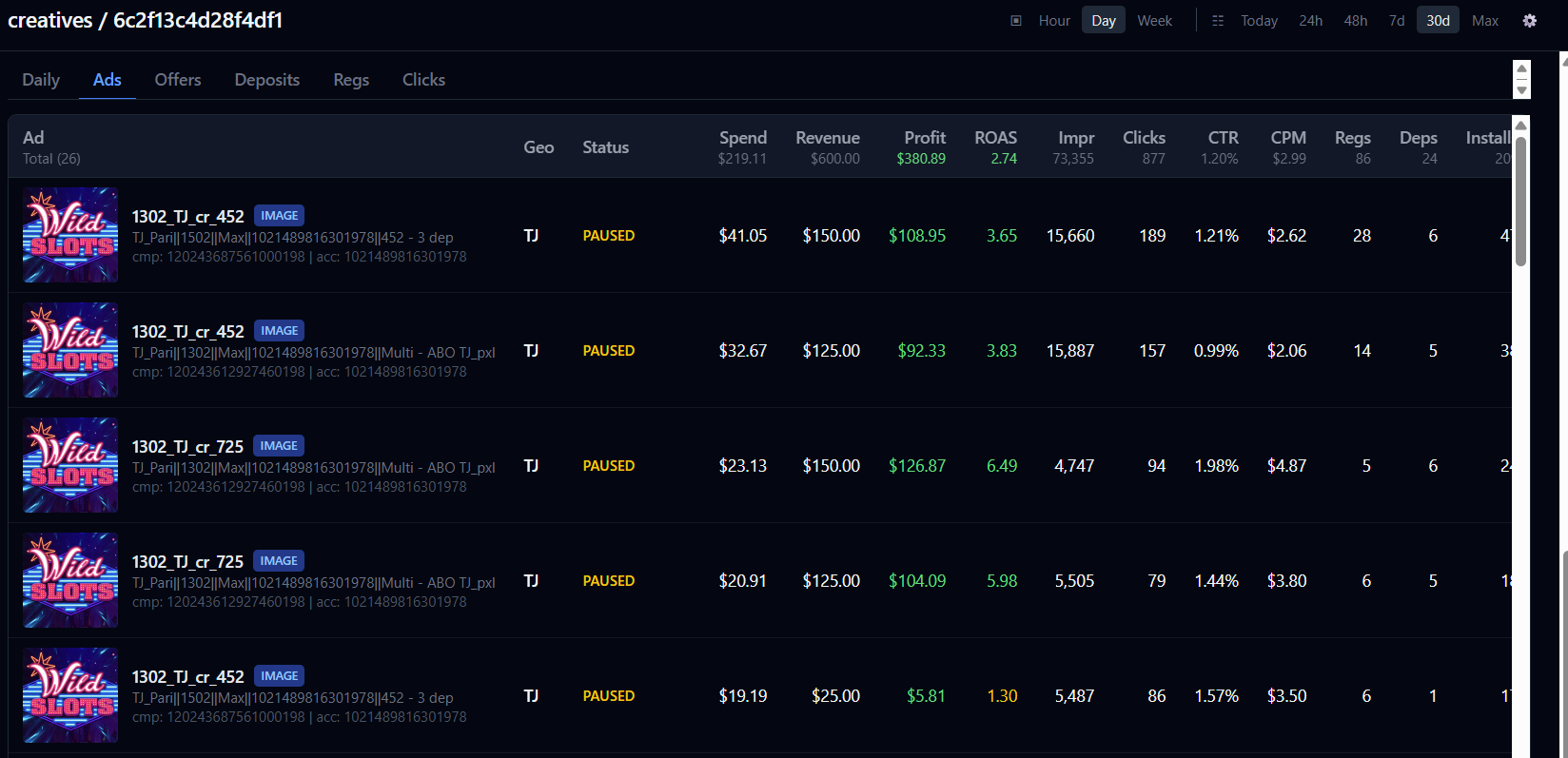Sort the table by the ROAS column
1568x758 pixels.
pos(995,138)
